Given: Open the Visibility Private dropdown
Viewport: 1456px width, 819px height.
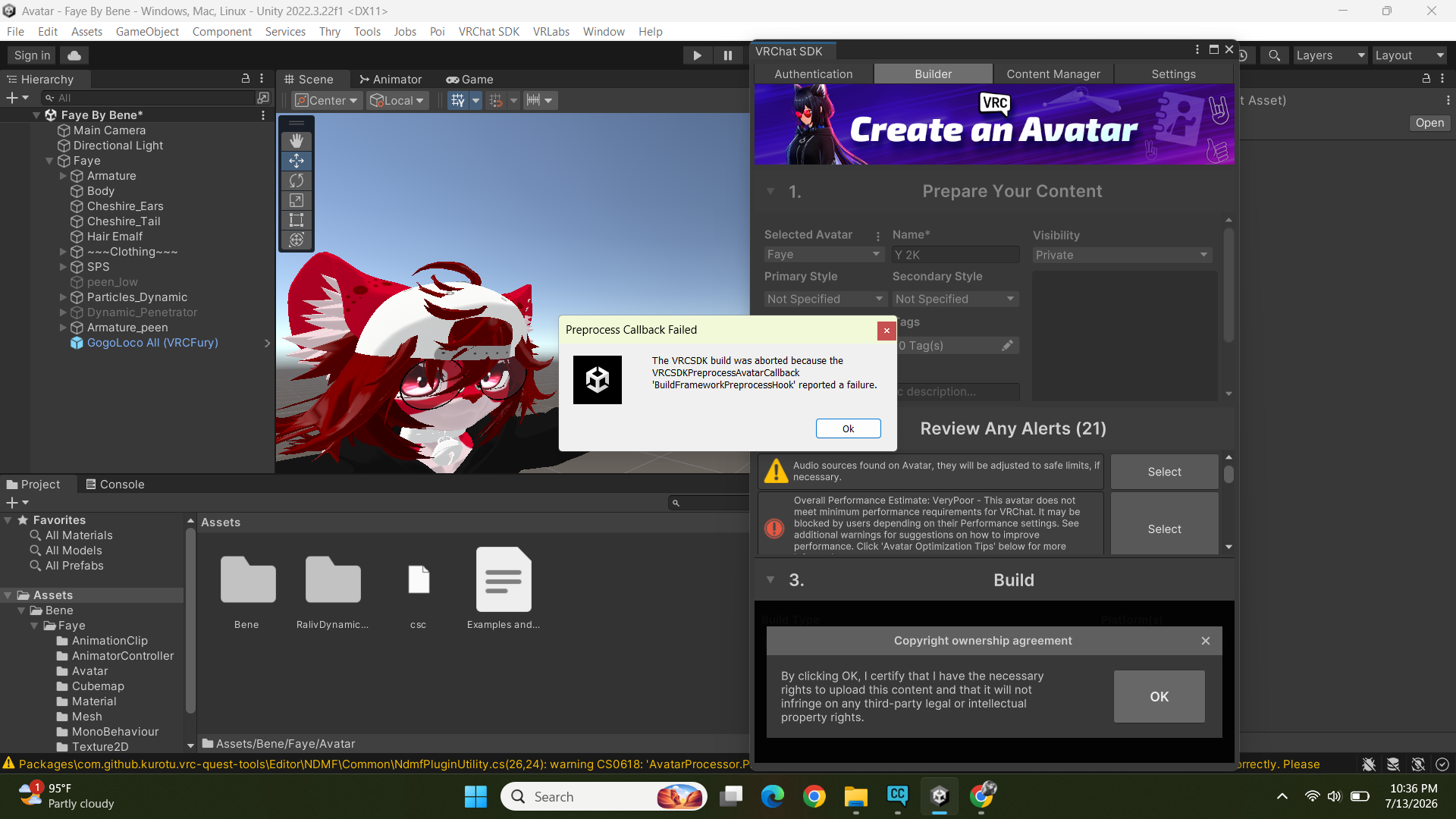Looking at the screenshot, I should [1122, 255].
